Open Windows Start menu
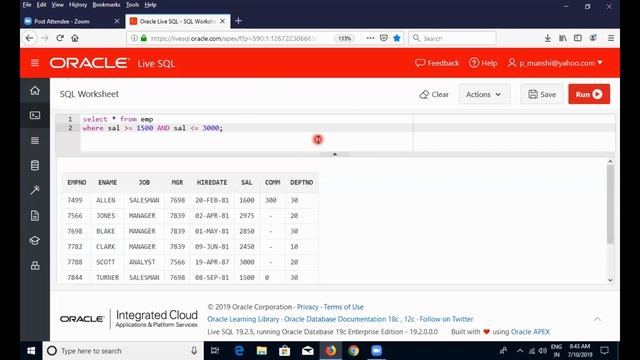 click(x=31, y=351)
